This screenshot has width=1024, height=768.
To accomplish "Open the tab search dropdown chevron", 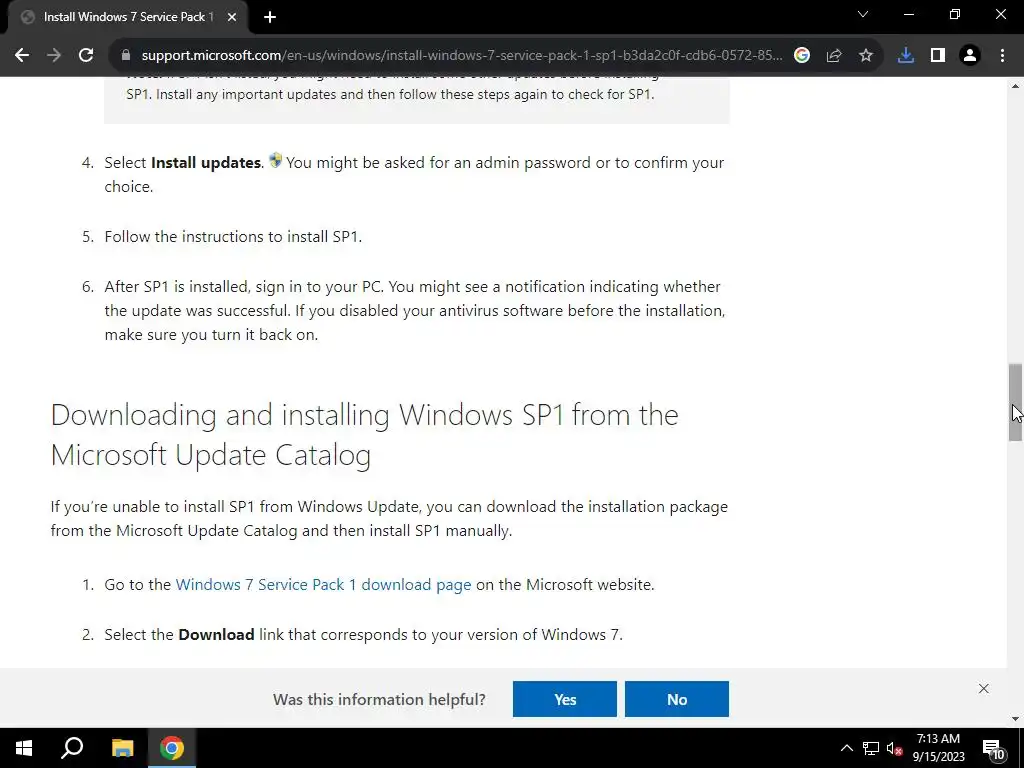I will [863, 14].
